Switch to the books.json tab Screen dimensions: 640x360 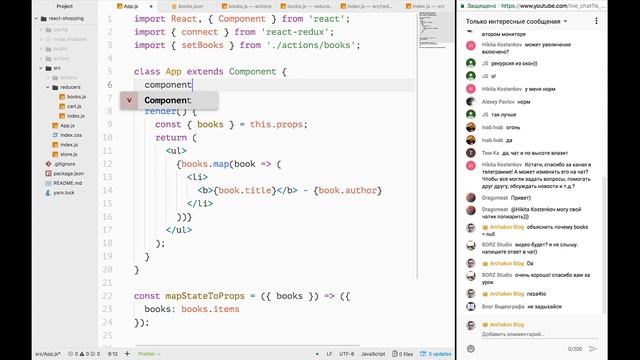[x=187, y=6]
